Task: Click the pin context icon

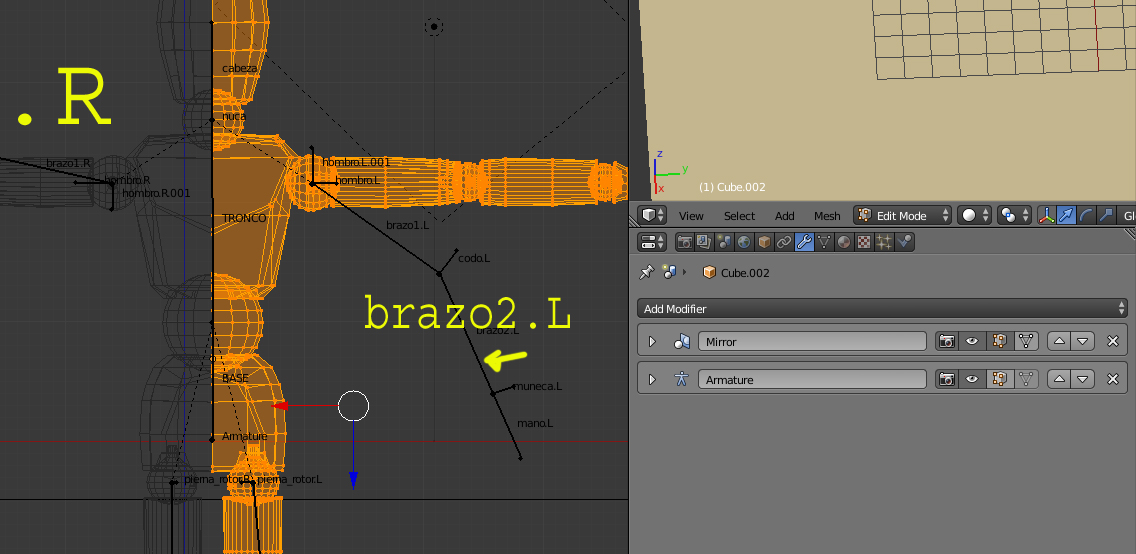Action: coord(646,272)
